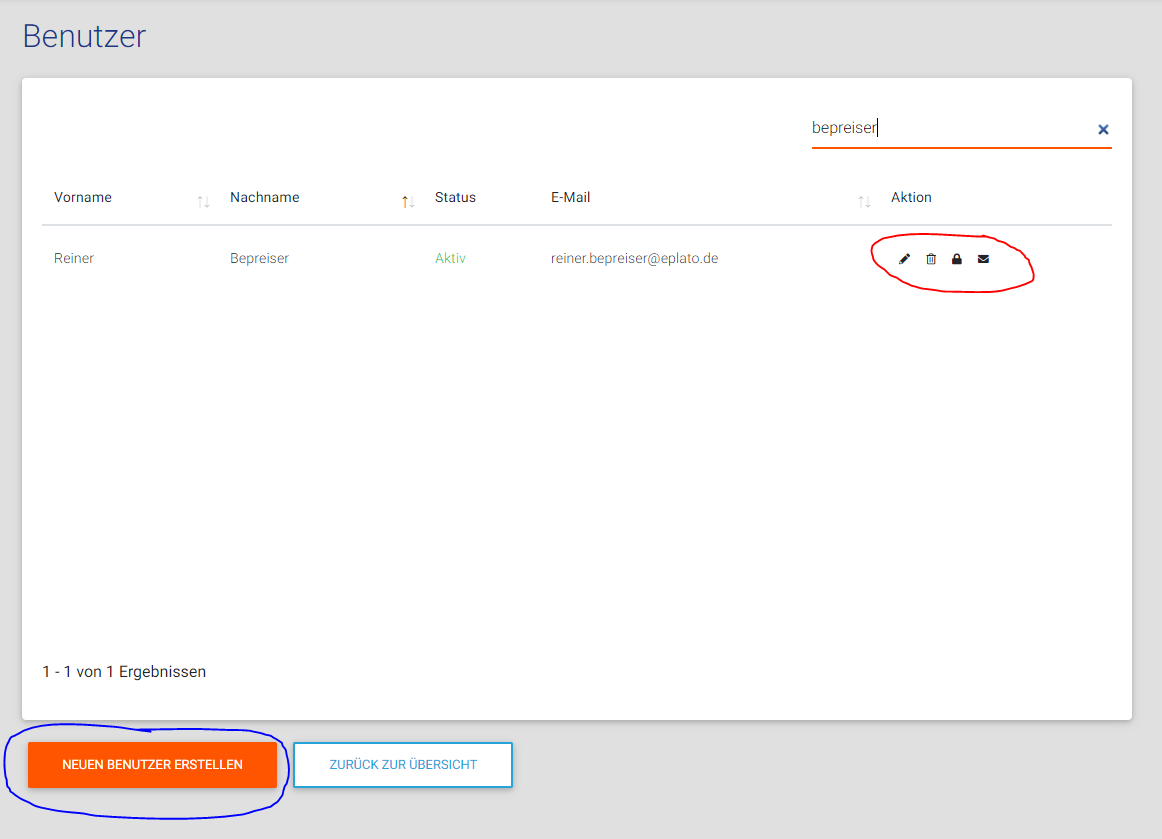Select the first name cell "Reiner"
The image size is (1162, 839).
pos(74,258)
